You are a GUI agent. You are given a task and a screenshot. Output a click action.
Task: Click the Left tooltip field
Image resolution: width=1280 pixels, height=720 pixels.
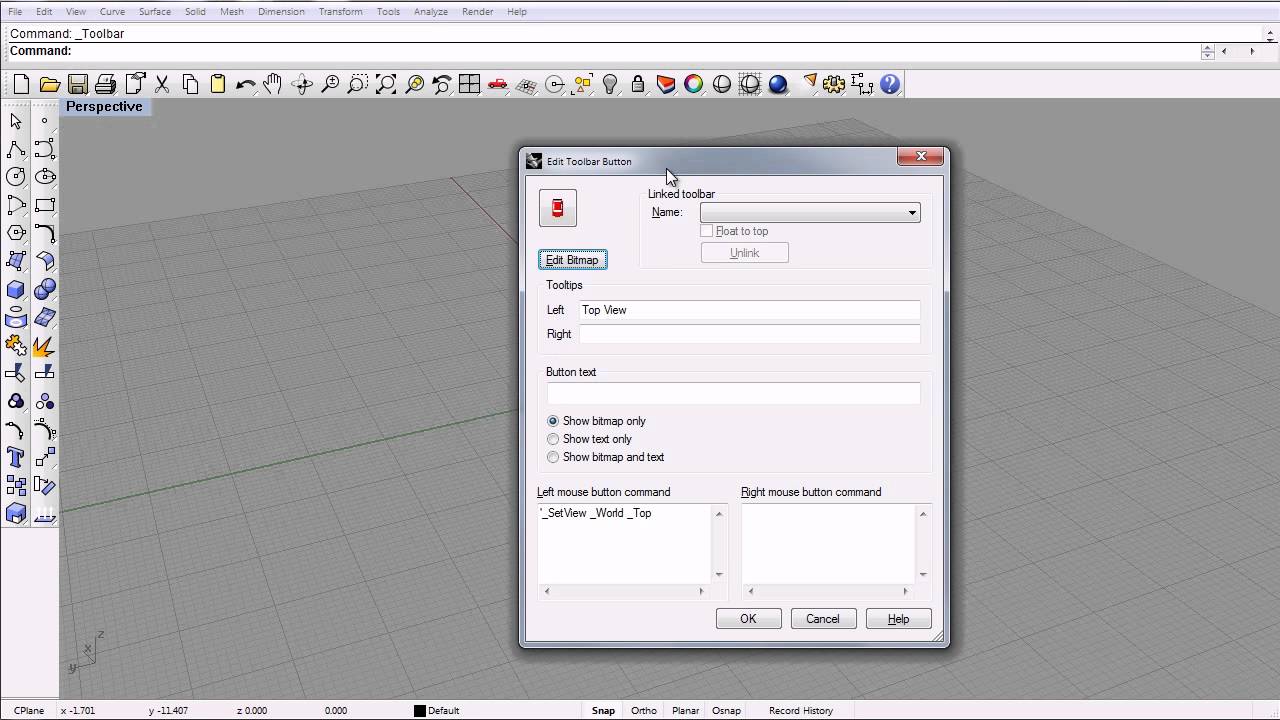click(x=749, y=310)
